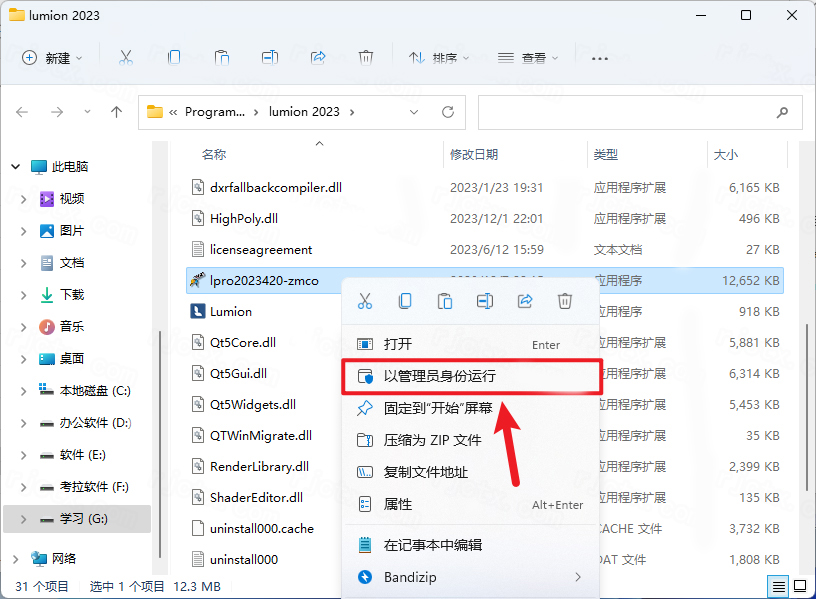Viewport: 816px width, 599px height.
Task: Click the Cut icon in the Explorer toolbar
Action: (x=126, y=57)
